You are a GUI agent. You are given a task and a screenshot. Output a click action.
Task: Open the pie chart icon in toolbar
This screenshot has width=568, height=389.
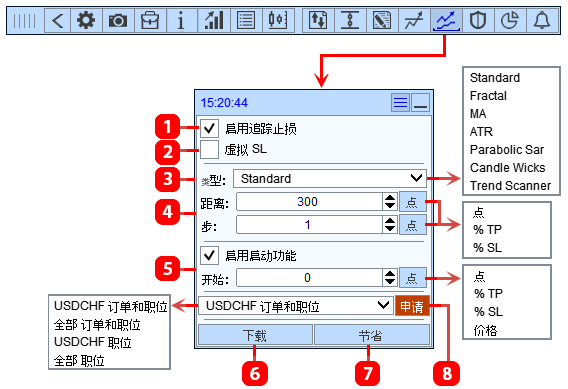[x=510, y=21]
